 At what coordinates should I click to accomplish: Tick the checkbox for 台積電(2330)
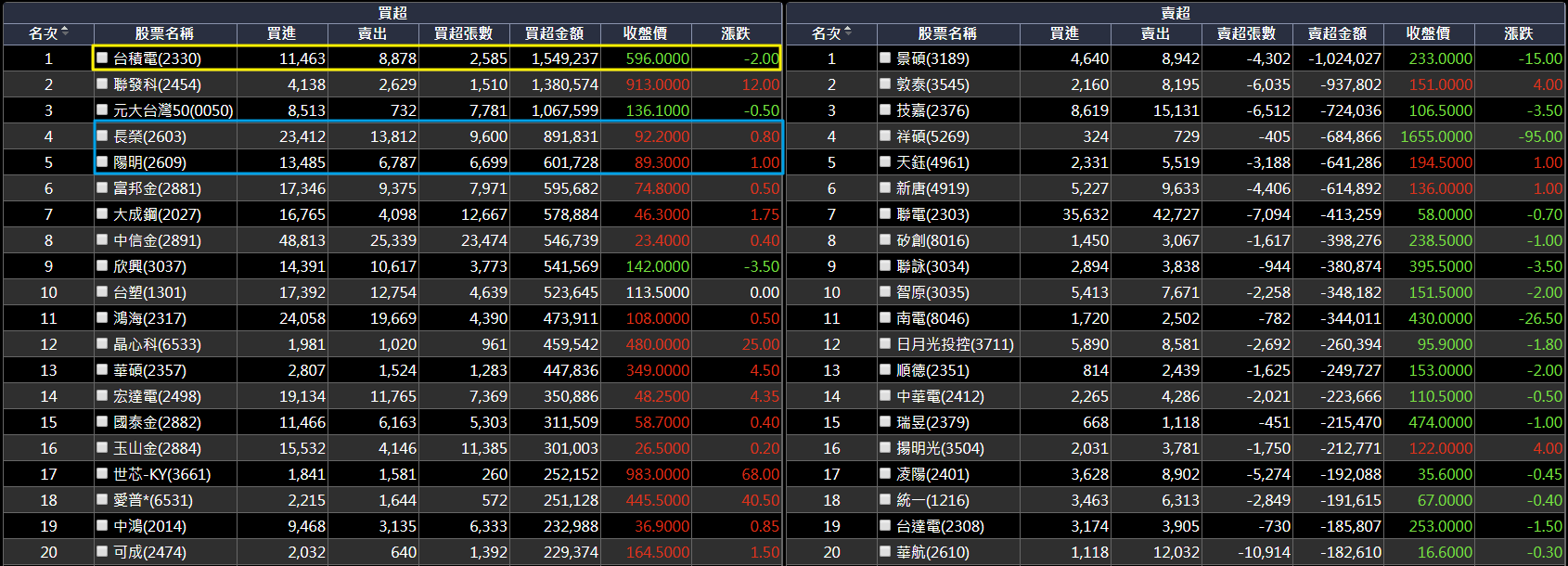(x=102, y=58)
